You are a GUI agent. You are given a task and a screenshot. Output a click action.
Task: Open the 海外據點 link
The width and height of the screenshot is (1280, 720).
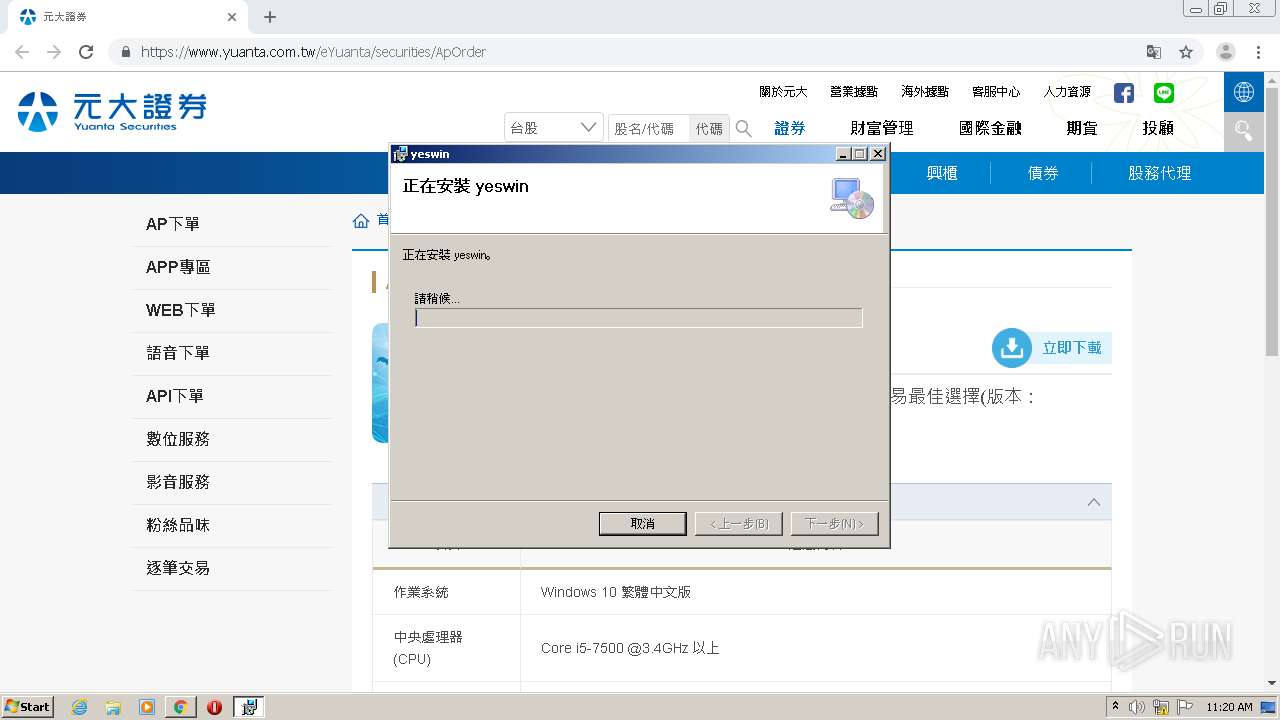tap(925, 92)
